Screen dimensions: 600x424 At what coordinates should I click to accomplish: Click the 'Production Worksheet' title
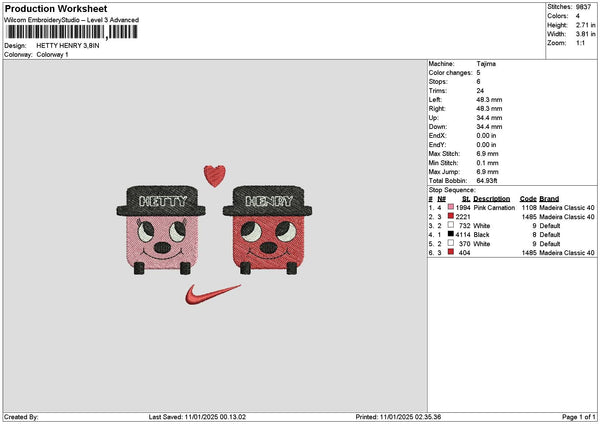56,8
